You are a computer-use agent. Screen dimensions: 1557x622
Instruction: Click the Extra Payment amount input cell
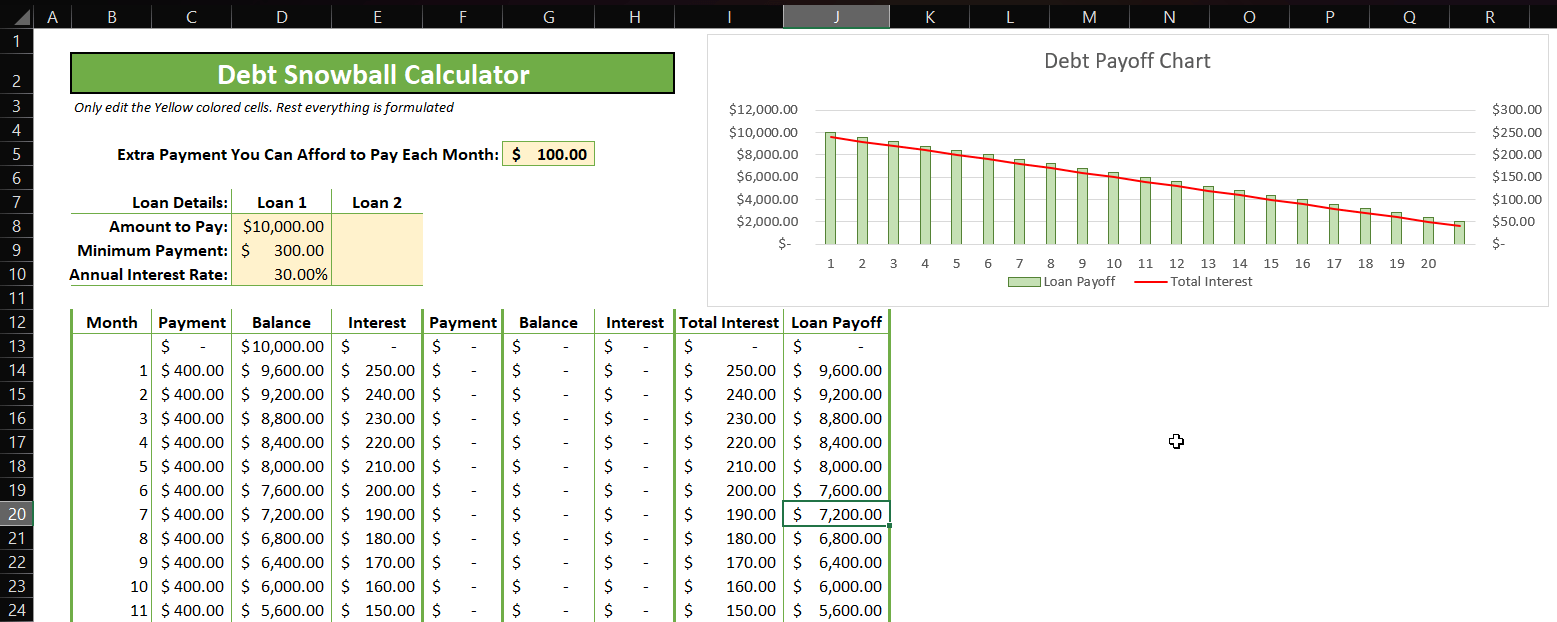548,153
